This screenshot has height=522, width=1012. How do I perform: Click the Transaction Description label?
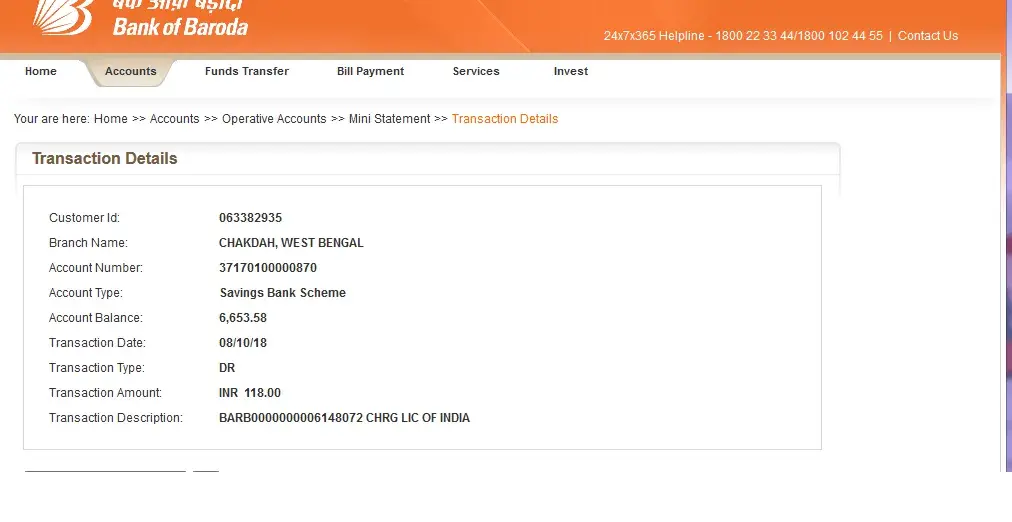(116, 418)
